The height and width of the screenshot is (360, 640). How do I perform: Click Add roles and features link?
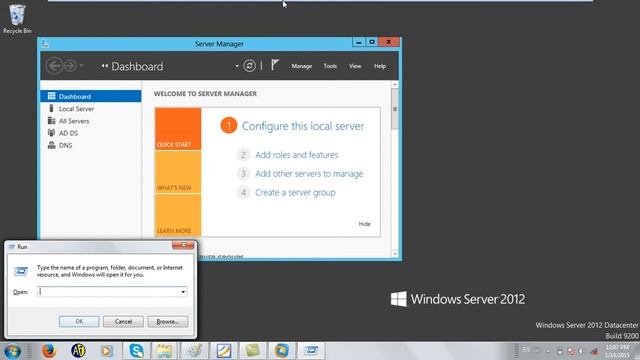tap(296, 155)
